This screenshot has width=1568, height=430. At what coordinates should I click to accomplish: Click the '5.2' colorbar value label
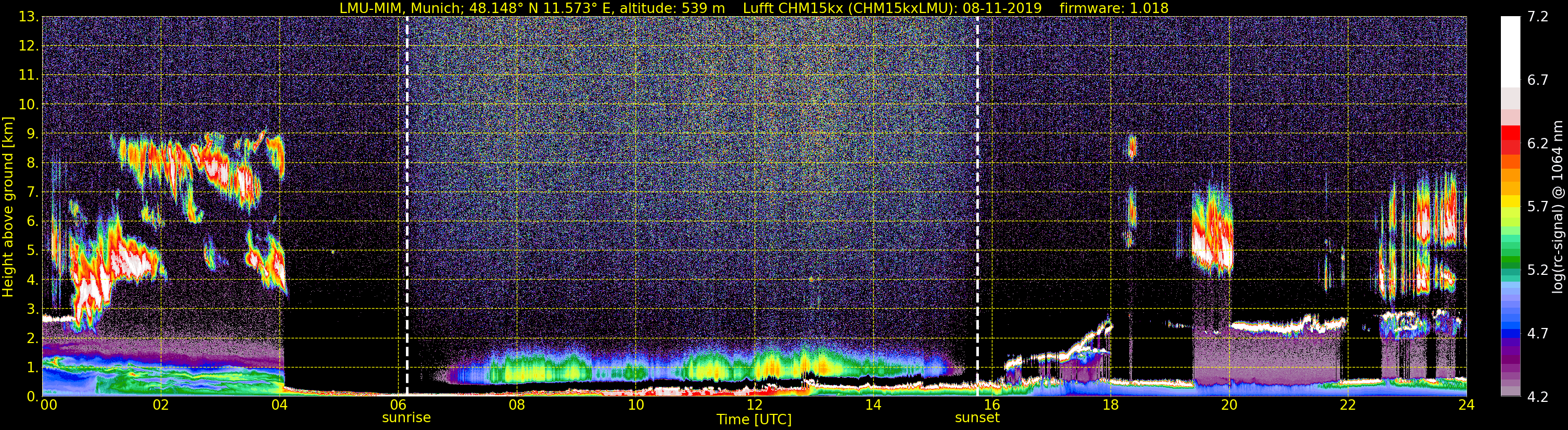click(1538, 270)
